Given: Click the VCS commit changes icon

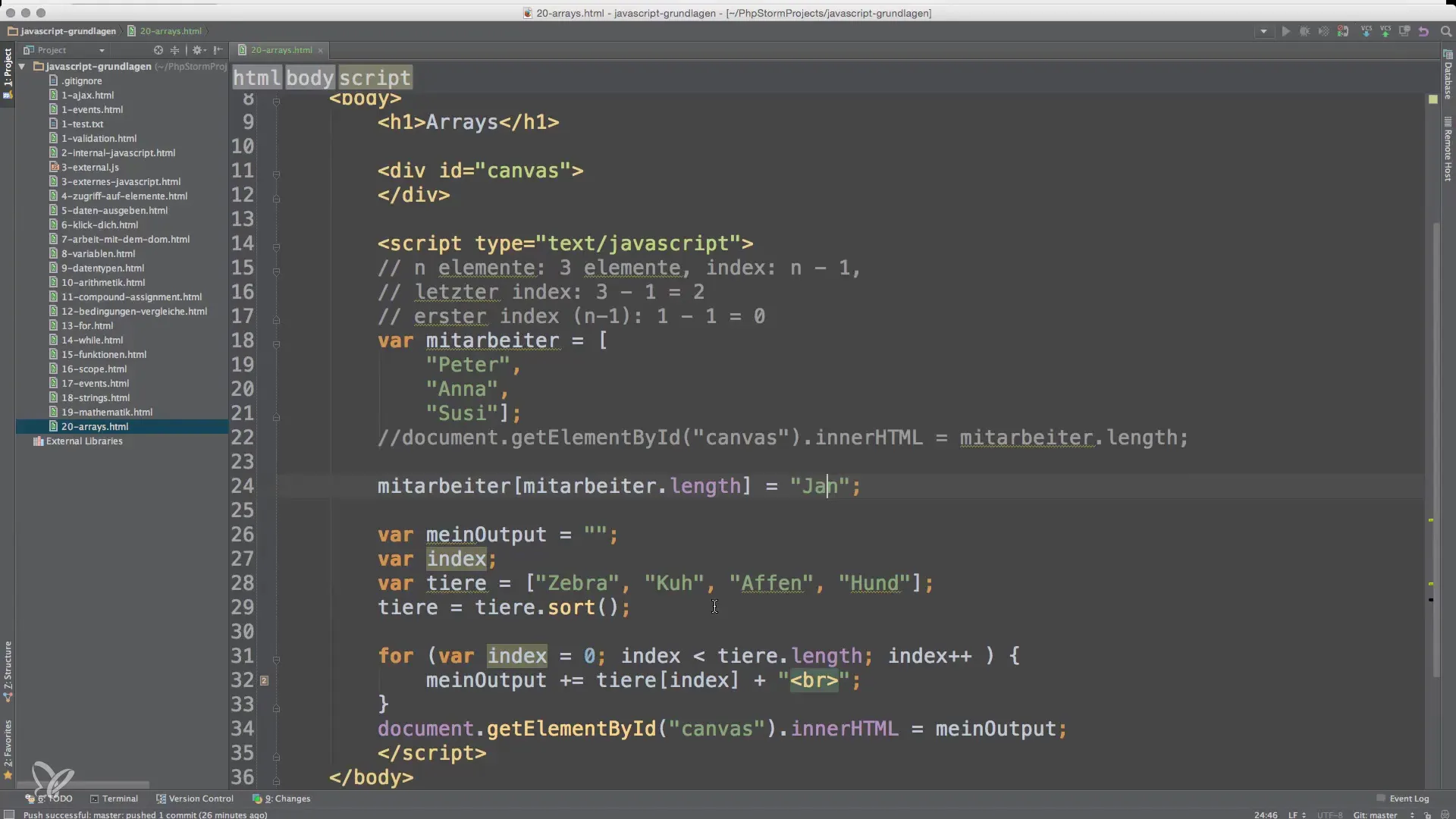Looking at the screenshot, I should tap(1385, 31).
